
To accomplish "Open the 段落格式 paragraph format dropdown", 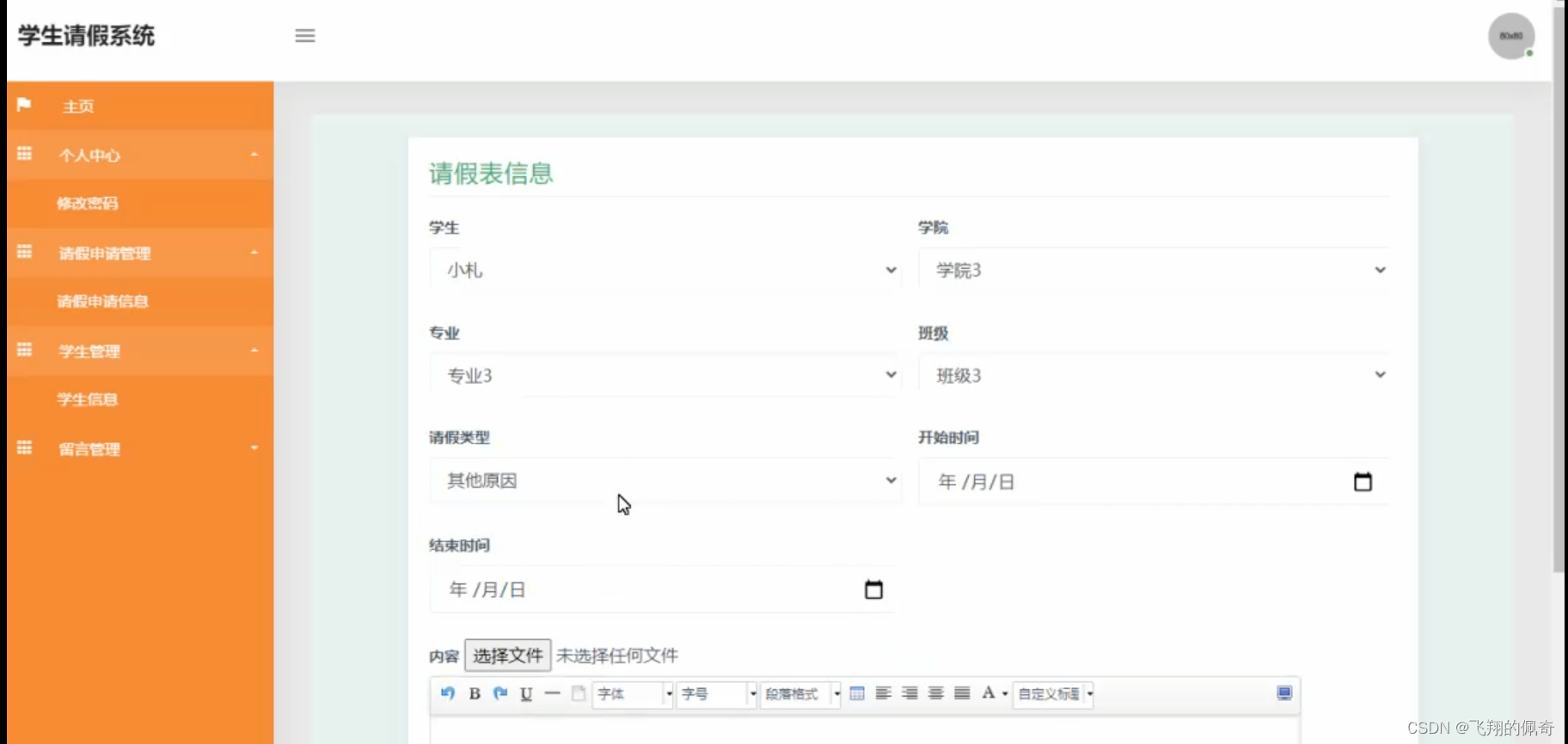I will (x=801, y=694).
